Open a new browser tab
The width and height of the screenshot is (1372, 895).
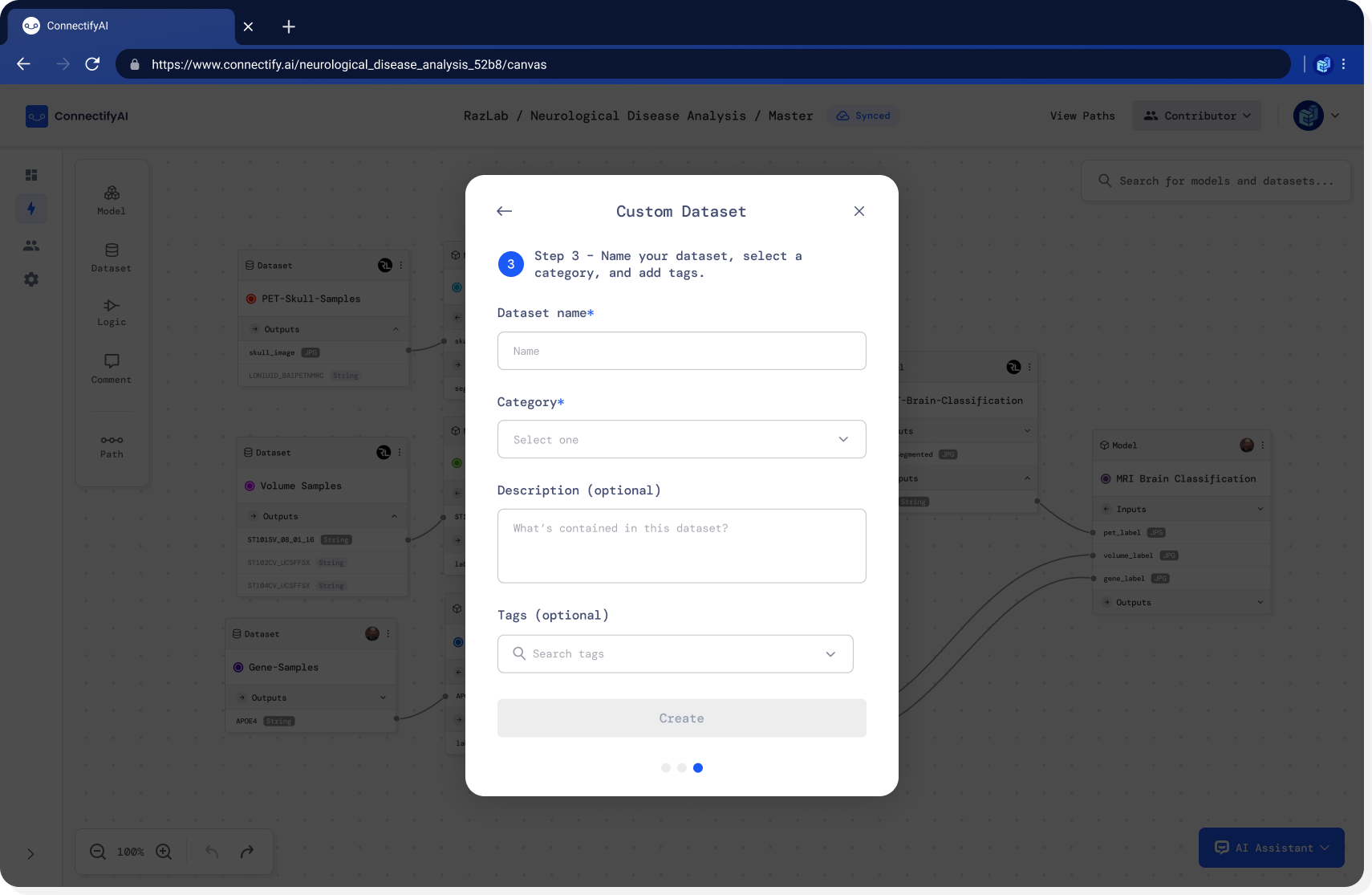pos(289,26)
